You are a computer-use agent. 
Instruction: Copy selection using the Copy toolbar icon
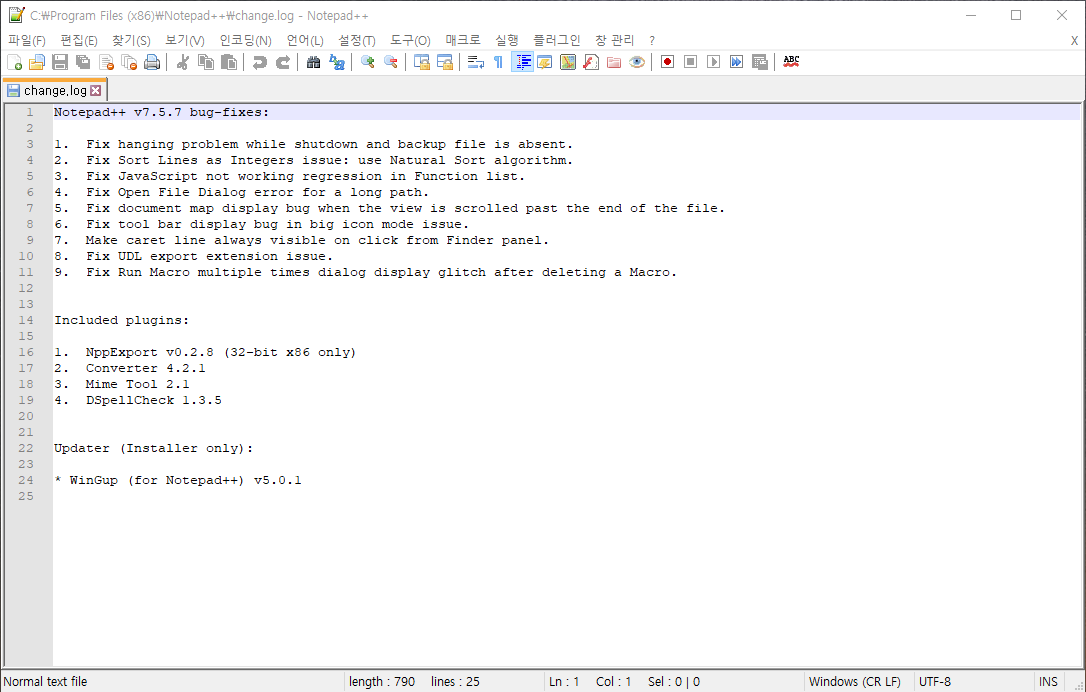click(206, 62)
